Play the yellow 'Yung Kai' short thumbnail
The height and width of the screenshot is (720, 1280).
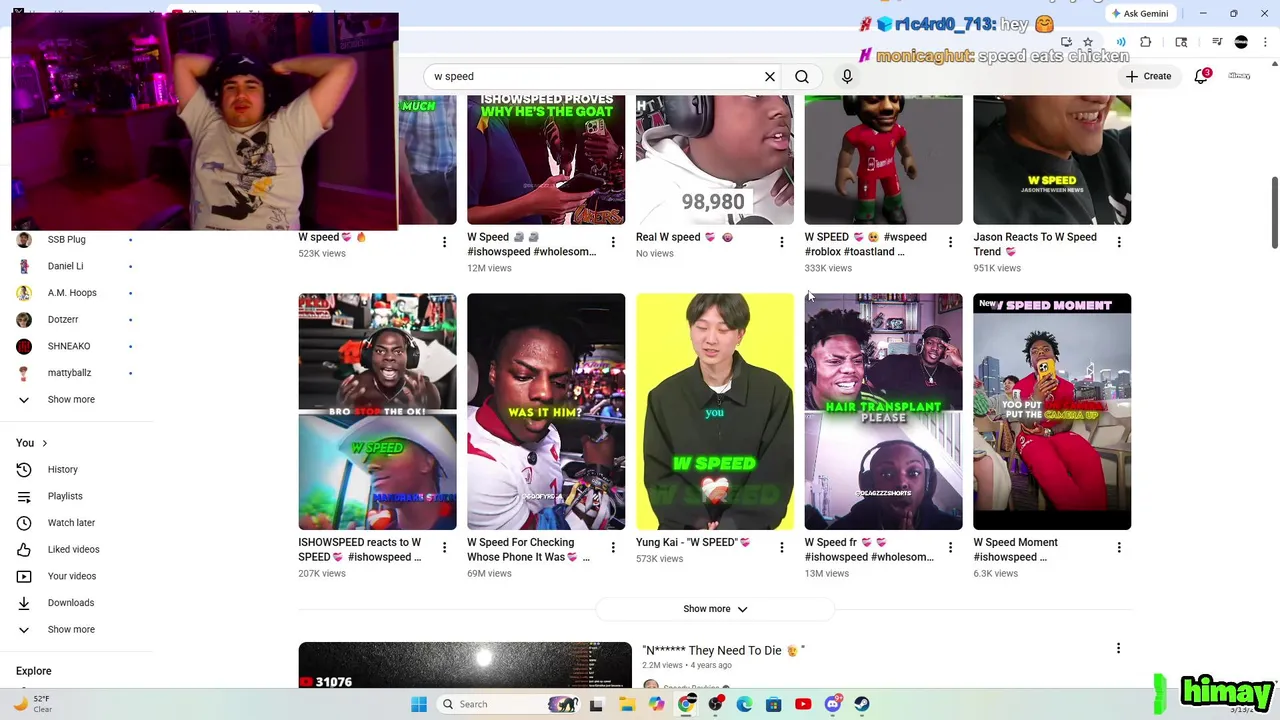[x=715, y=411]
